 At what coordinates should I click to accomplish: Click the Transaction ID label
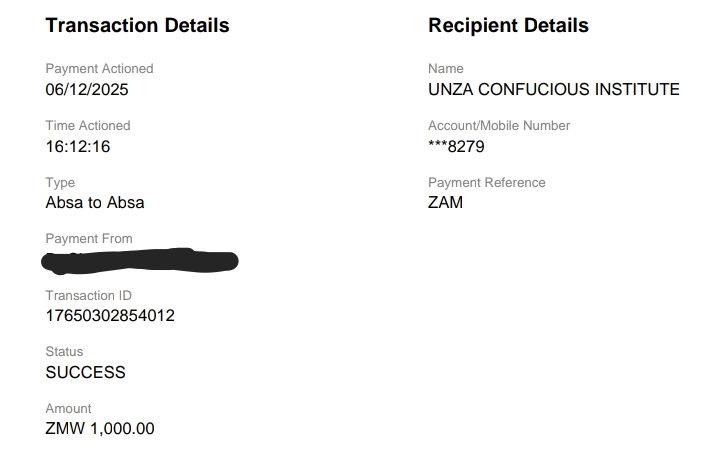(88, 296)
